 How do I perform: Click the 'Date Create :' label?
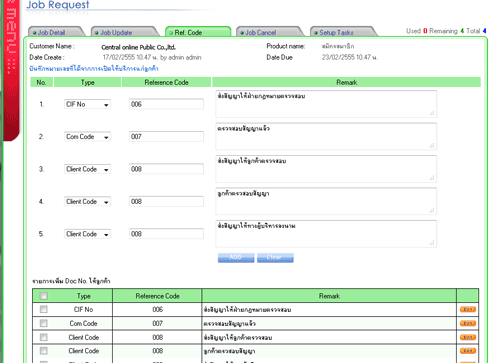[47, 57]
